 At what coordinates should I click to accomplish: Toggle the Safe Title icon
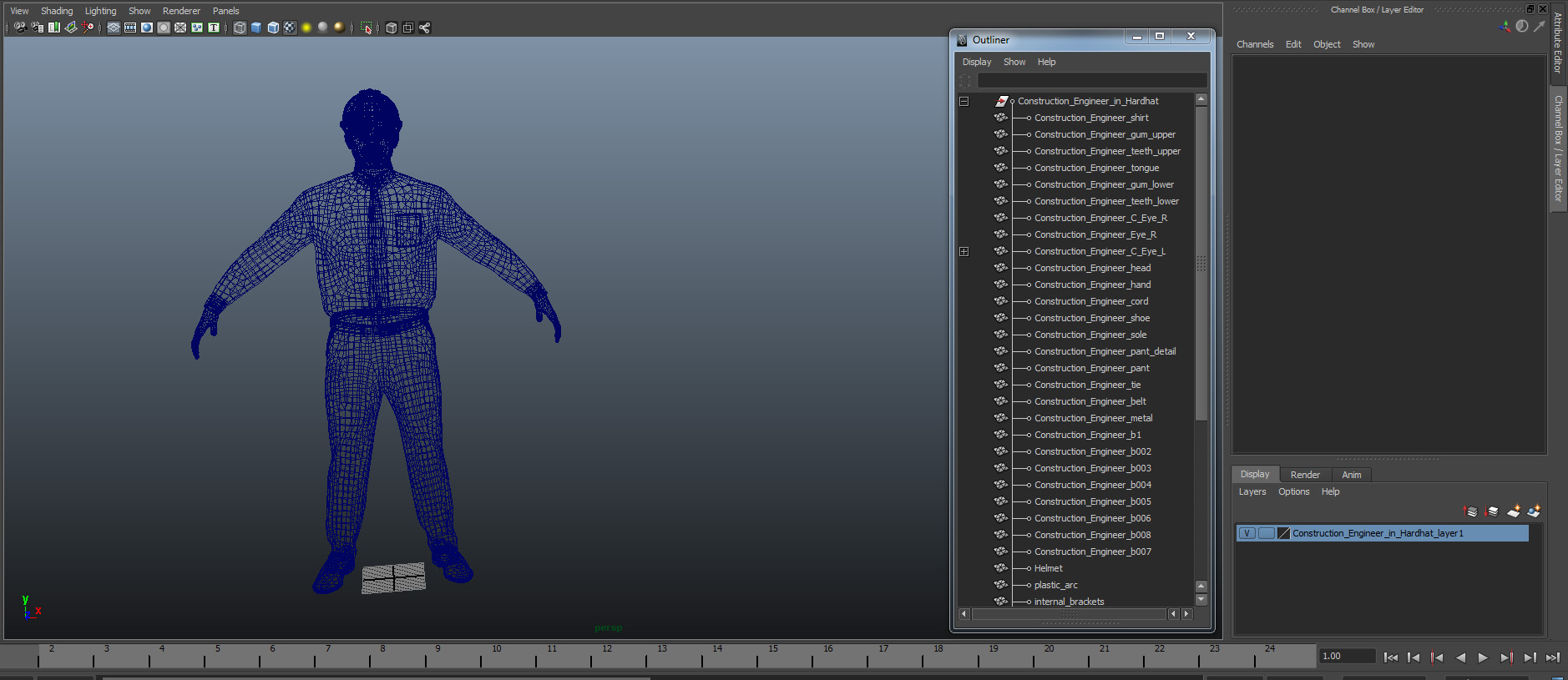[x=214, y=28]
